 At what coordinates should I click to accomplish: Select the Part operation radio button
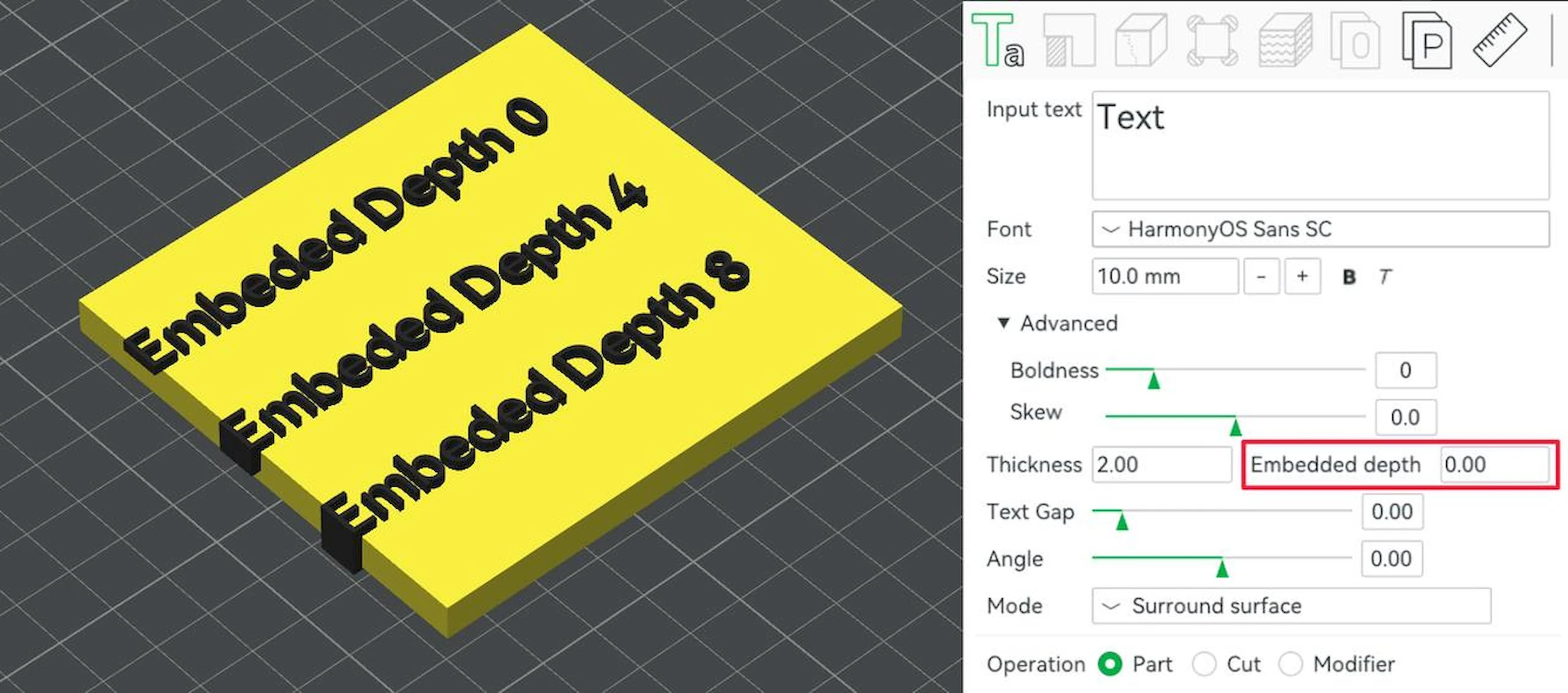pos(1109,664)
